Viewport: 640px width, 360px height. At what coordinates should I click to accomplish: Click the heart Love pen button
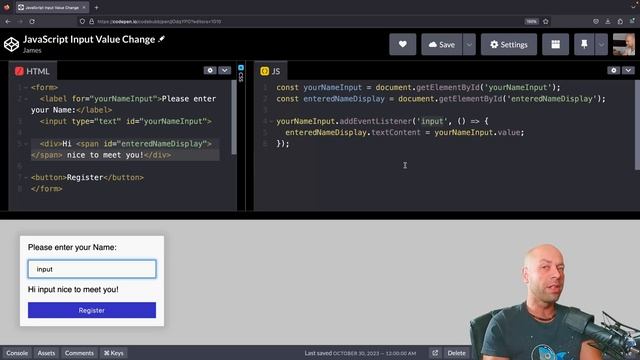(x=402, y=44)
